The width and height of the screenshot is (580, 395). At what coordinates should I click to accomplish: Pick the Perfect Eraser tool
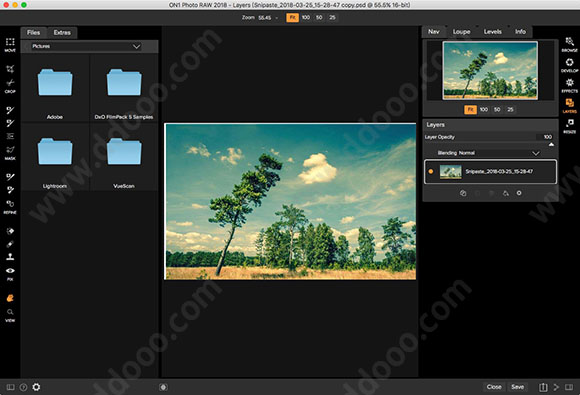(x=10, y=231)
